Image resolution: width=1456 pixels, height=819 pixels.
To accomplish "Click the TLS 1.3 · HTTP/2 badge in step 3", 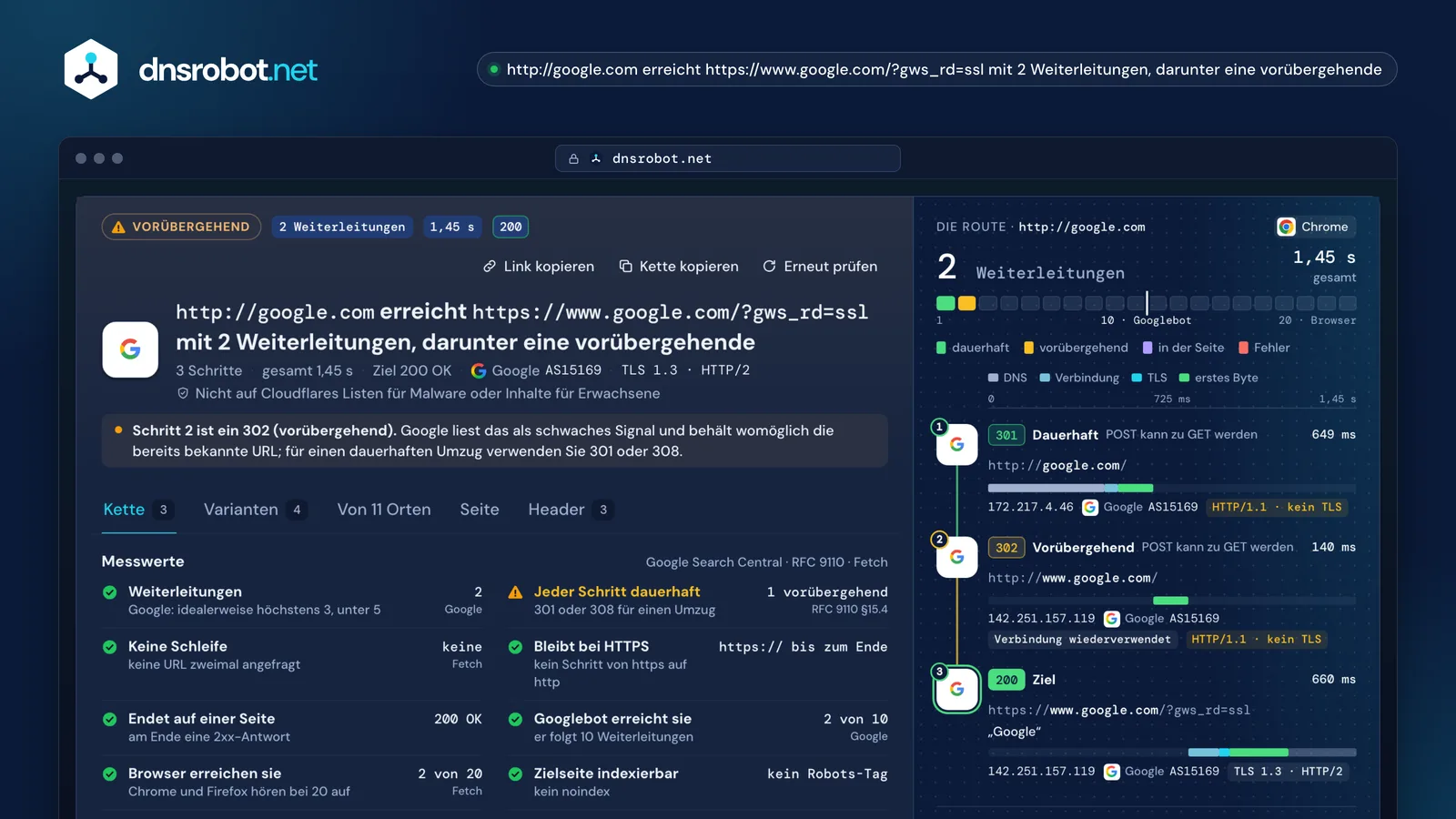I will click(1288, 772).
